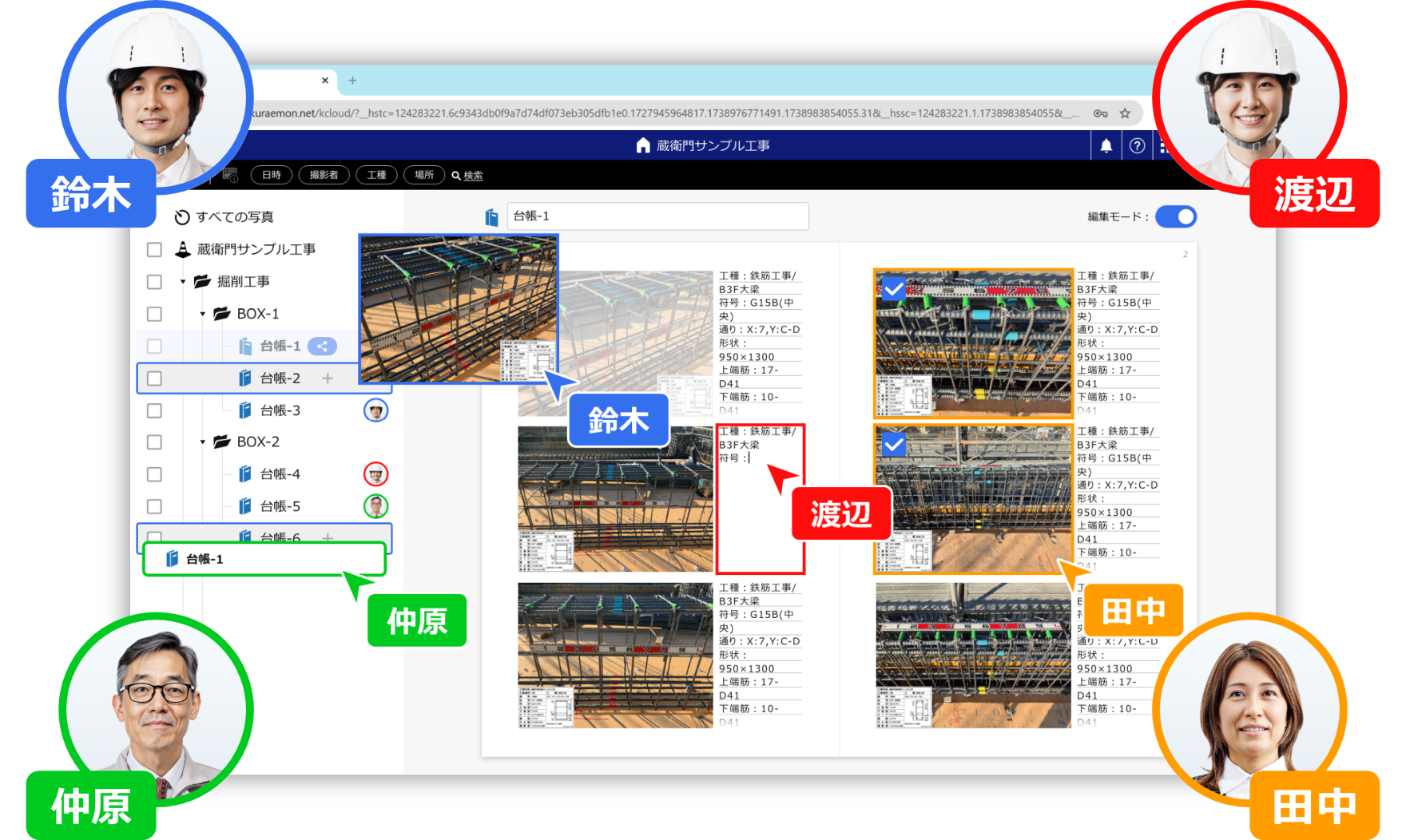This screenshot has width=1406, height=840.
Task: Select the 台帳-3 ledger row
Action: [x=264, y=410]
